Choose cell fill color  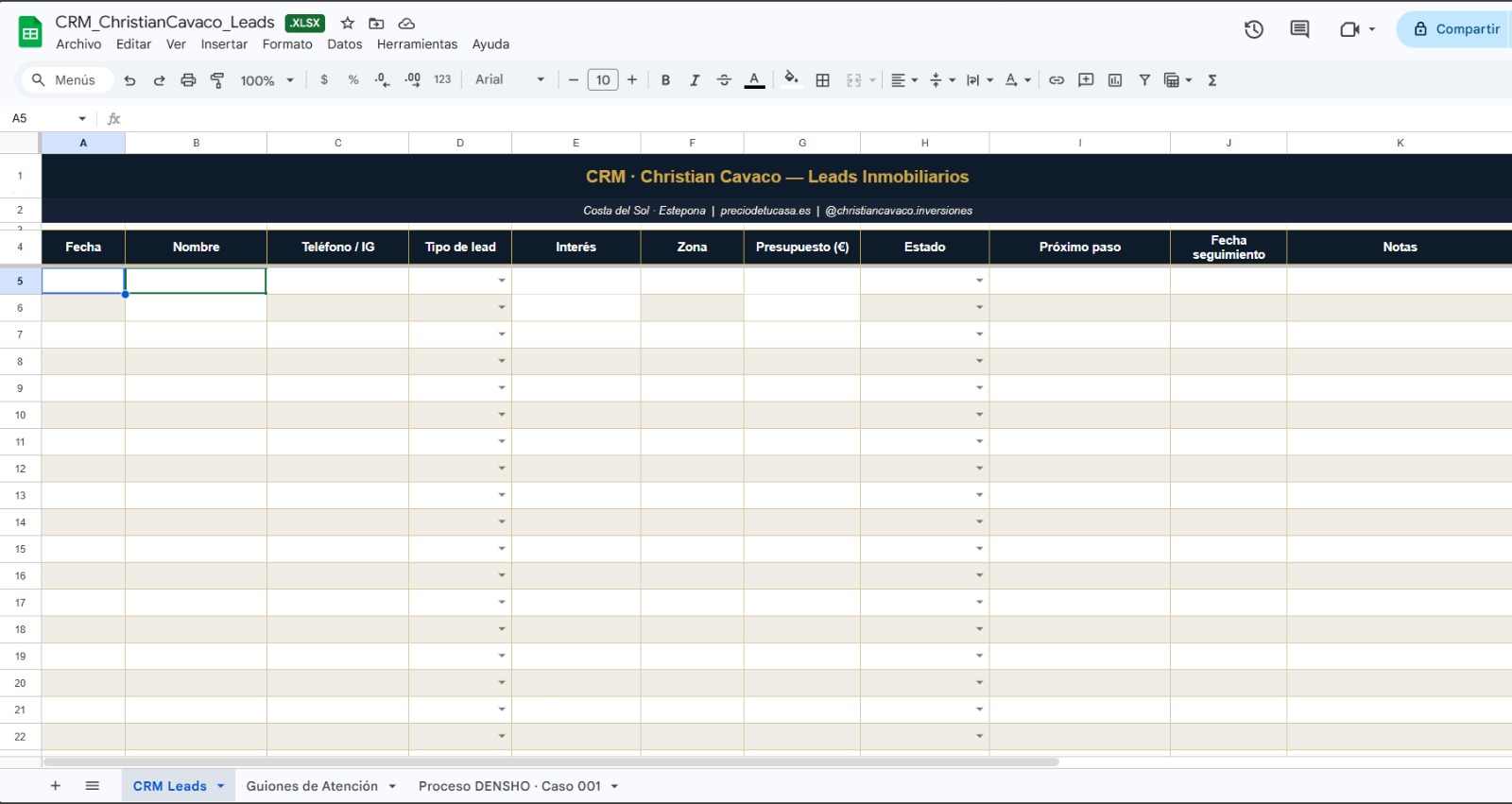point(792,79)
